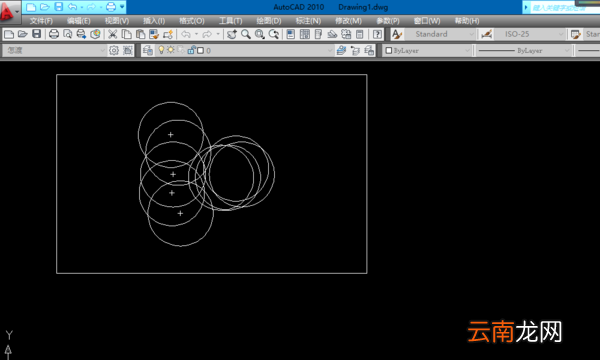Open the layer control dropdown arrow

(330, 50)
